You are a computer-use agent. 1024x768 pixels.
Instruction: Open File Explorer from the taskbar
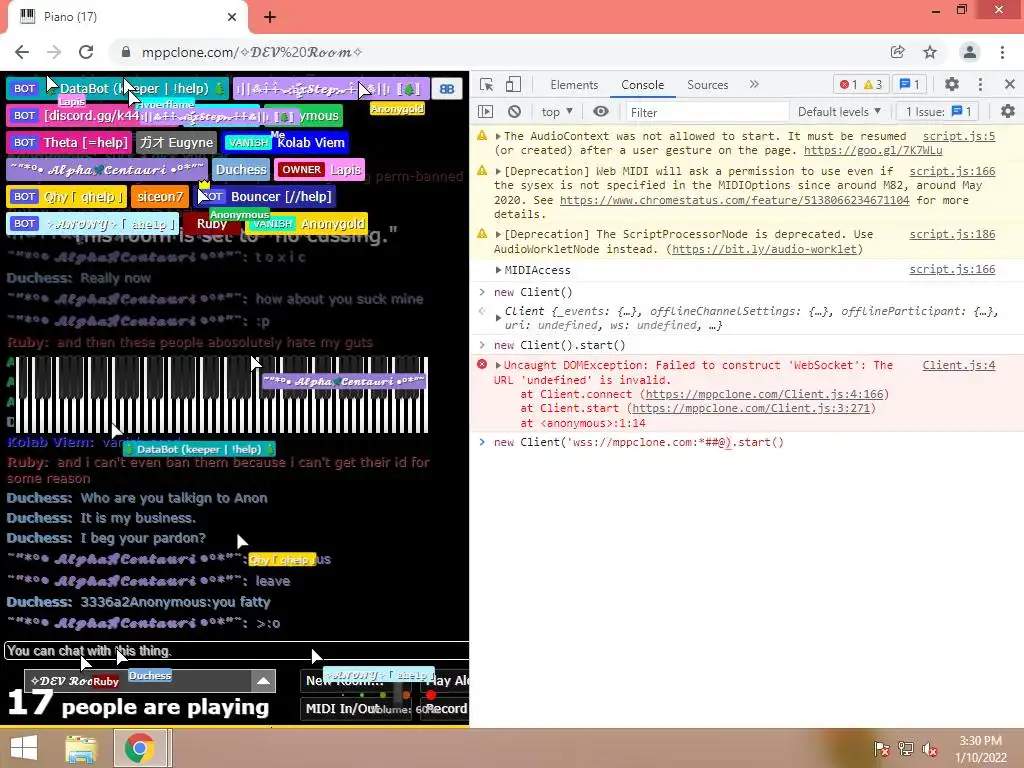[80, 748]
